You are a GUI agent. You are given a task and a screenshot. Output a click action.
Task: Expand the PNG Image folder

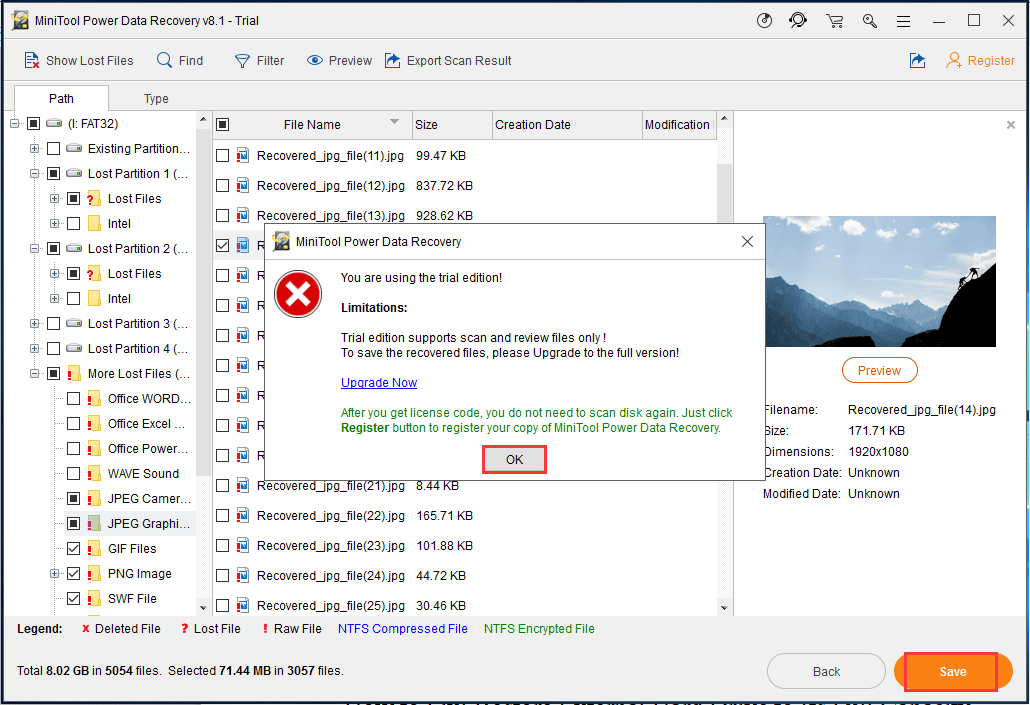pos(55,573)
